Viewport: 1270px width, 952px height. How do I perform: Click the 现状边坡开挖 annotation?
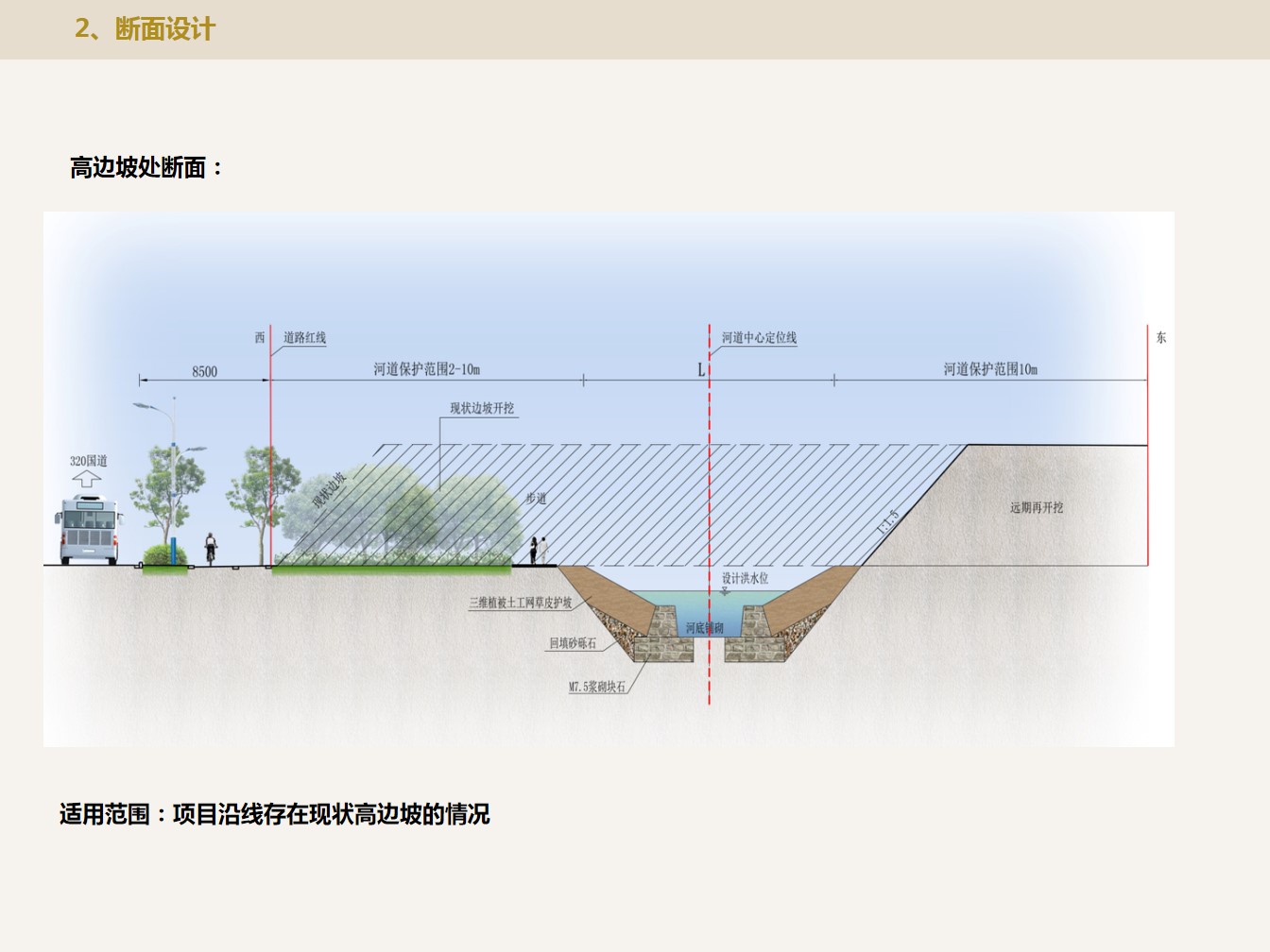click(482, 409)
